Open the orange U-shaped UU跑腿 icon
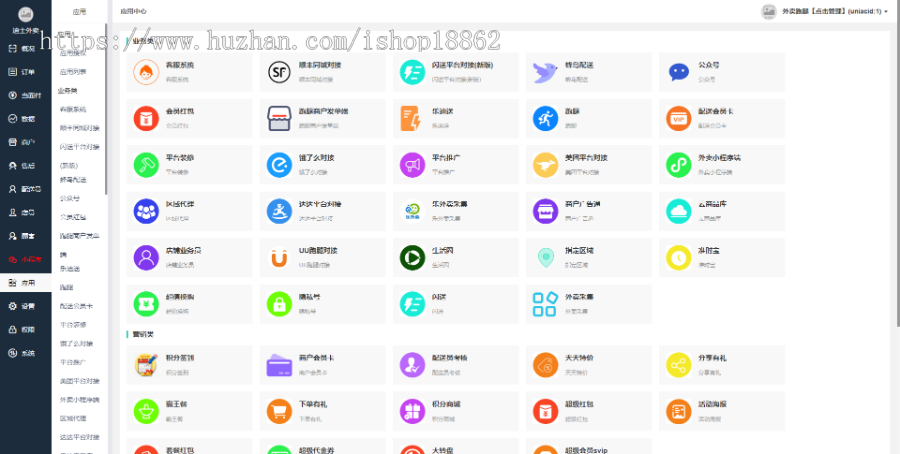Image resolution: width=900 pixels, height=454 pixels. point(279,258)
